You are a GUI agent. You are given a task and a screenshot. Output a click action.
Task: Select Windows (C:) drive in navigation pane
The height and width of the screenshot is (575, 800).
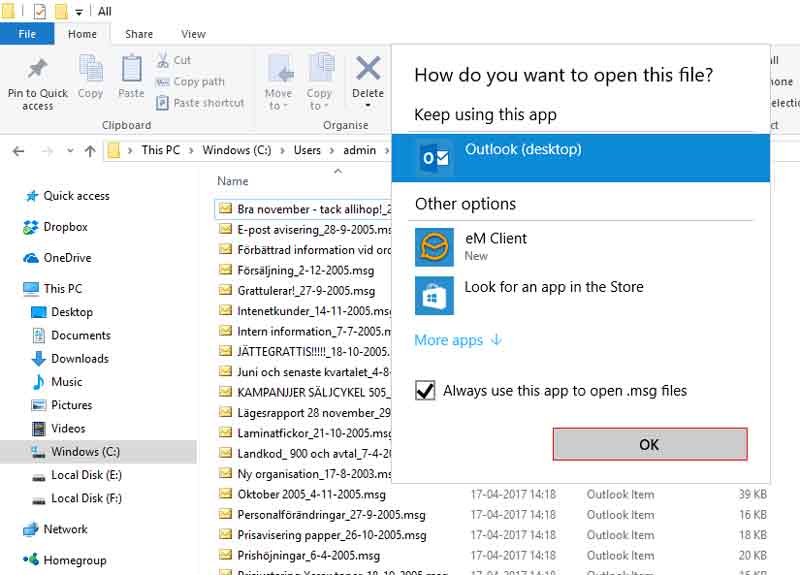pyautogui.click(x=98, y=452)
